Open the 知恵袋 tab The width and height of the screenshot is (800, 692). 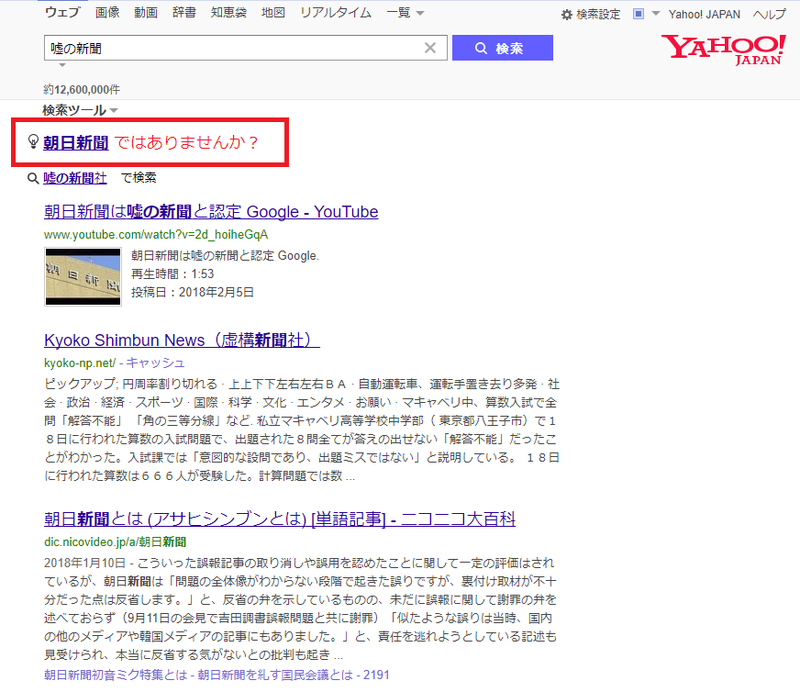[229, 12]
